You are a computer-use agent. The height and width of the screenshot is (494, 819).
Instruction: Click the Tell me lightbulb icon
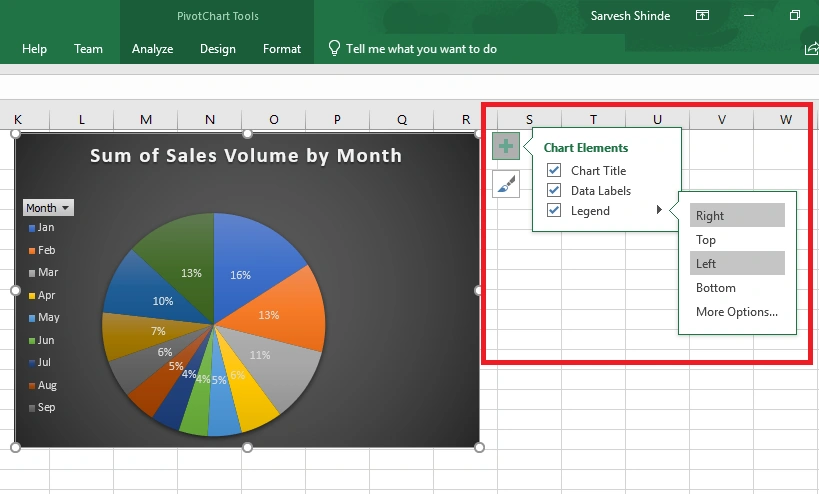pyautogui.click(x=334, y=49)
